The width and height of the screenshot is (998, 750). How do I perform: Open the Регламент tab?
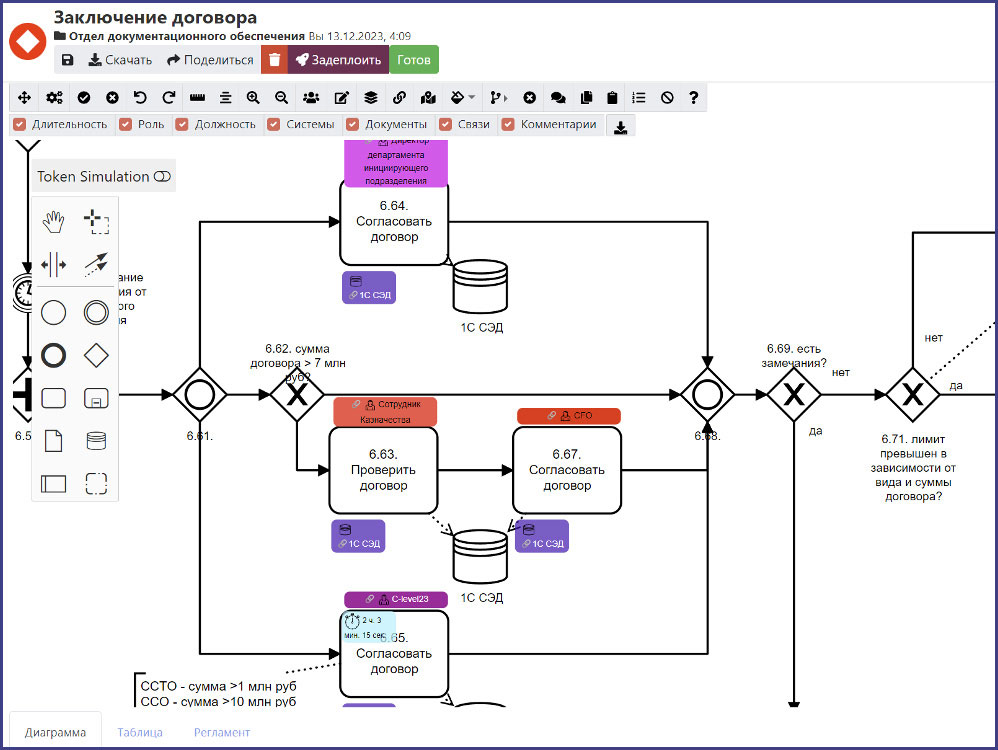click(x=222, y=732)
